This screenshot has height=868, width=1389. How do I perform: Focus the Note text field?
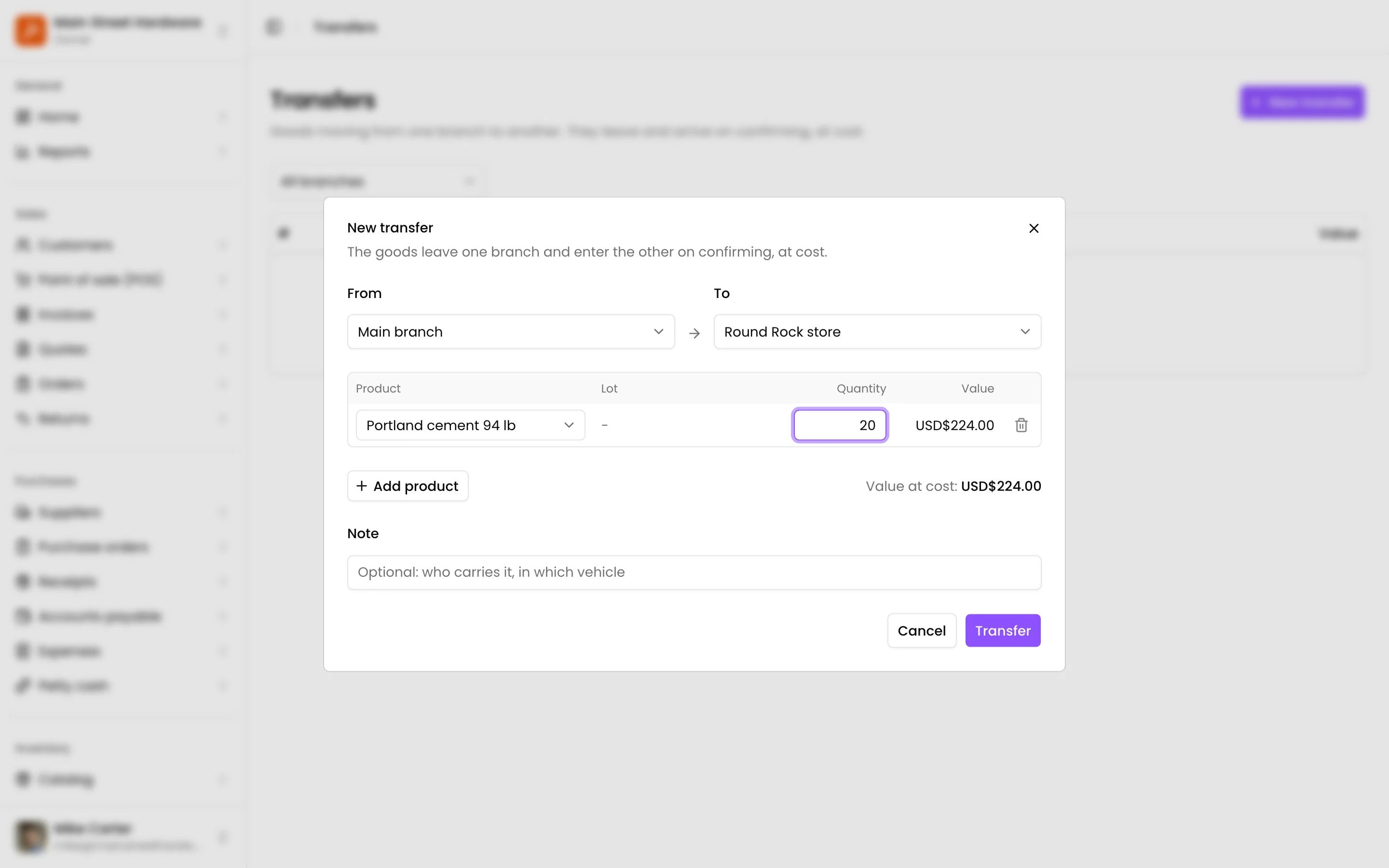(x=694, y=572)
